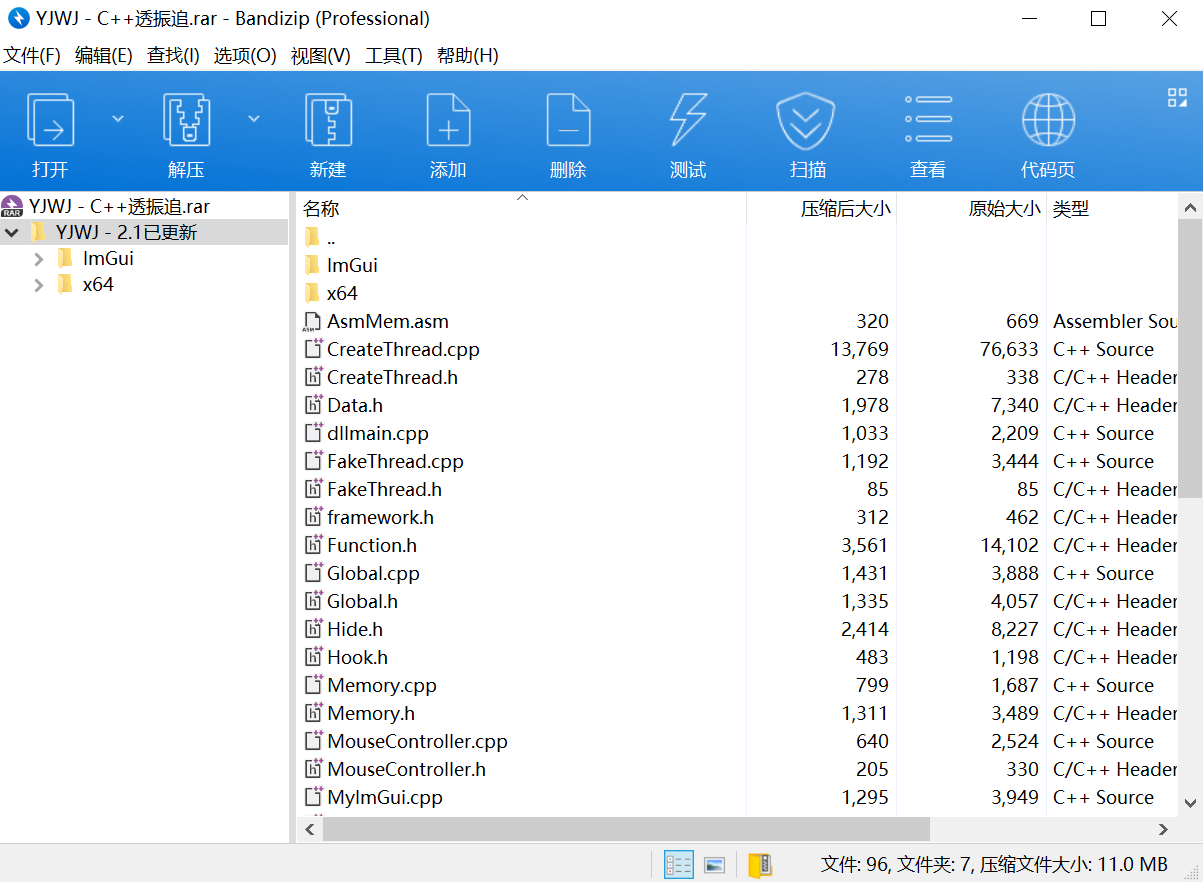Click the parent folder (..) icon
1203x882 pixels.
[312, 237]
